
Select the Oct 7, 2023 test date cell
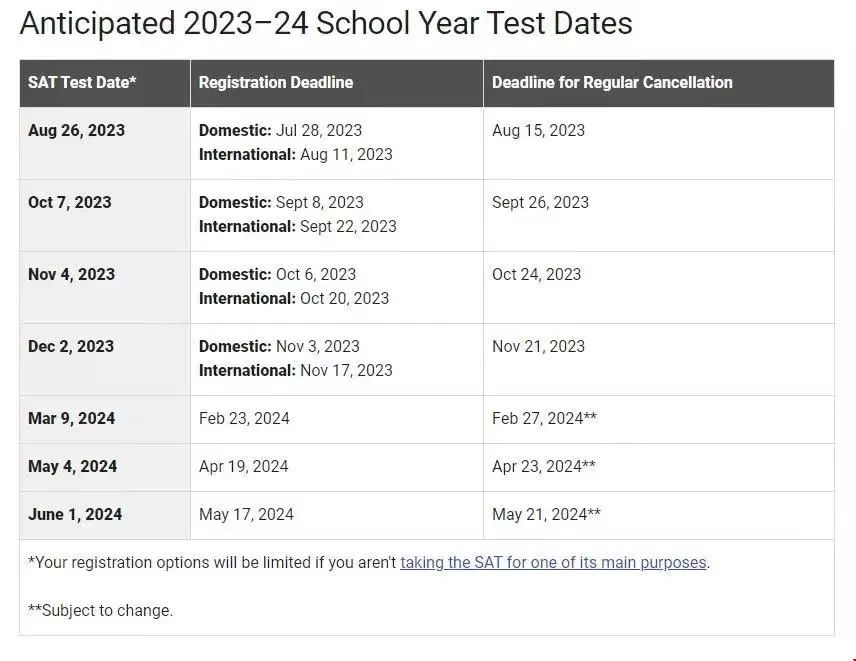(x=105, y=215)
